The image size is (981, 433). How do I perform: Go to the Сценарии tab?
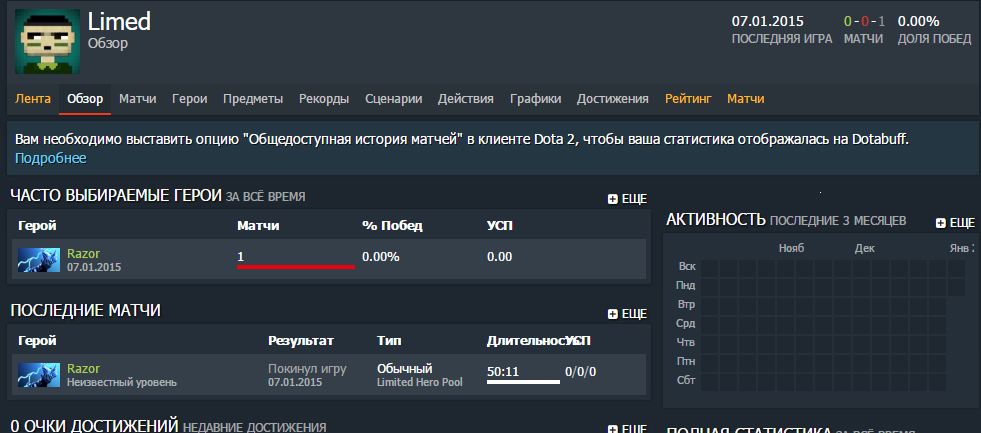394,99
